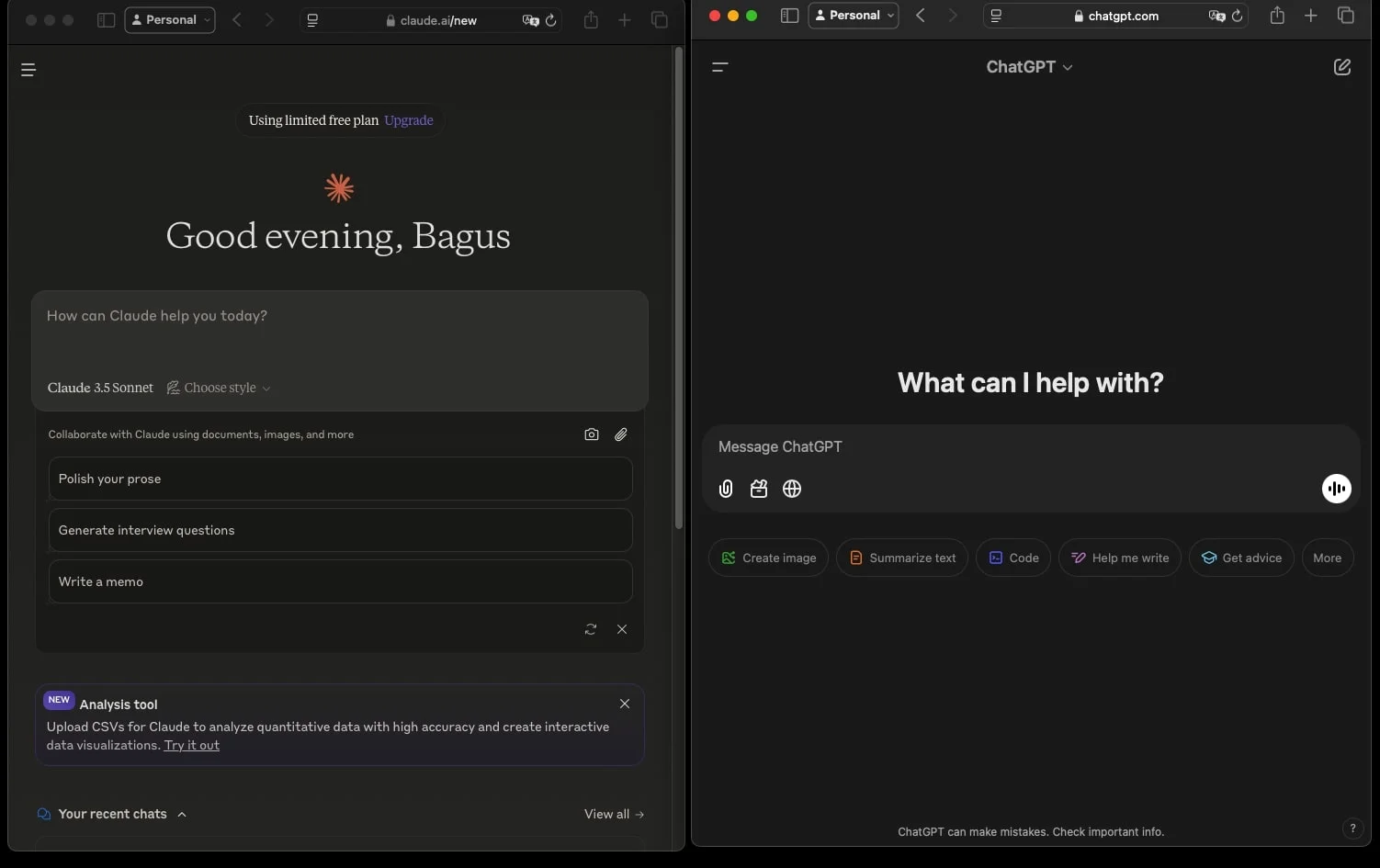This screenshot has height=868, width=1380.
Task: Click the Create image button
Action: [768, 558]
